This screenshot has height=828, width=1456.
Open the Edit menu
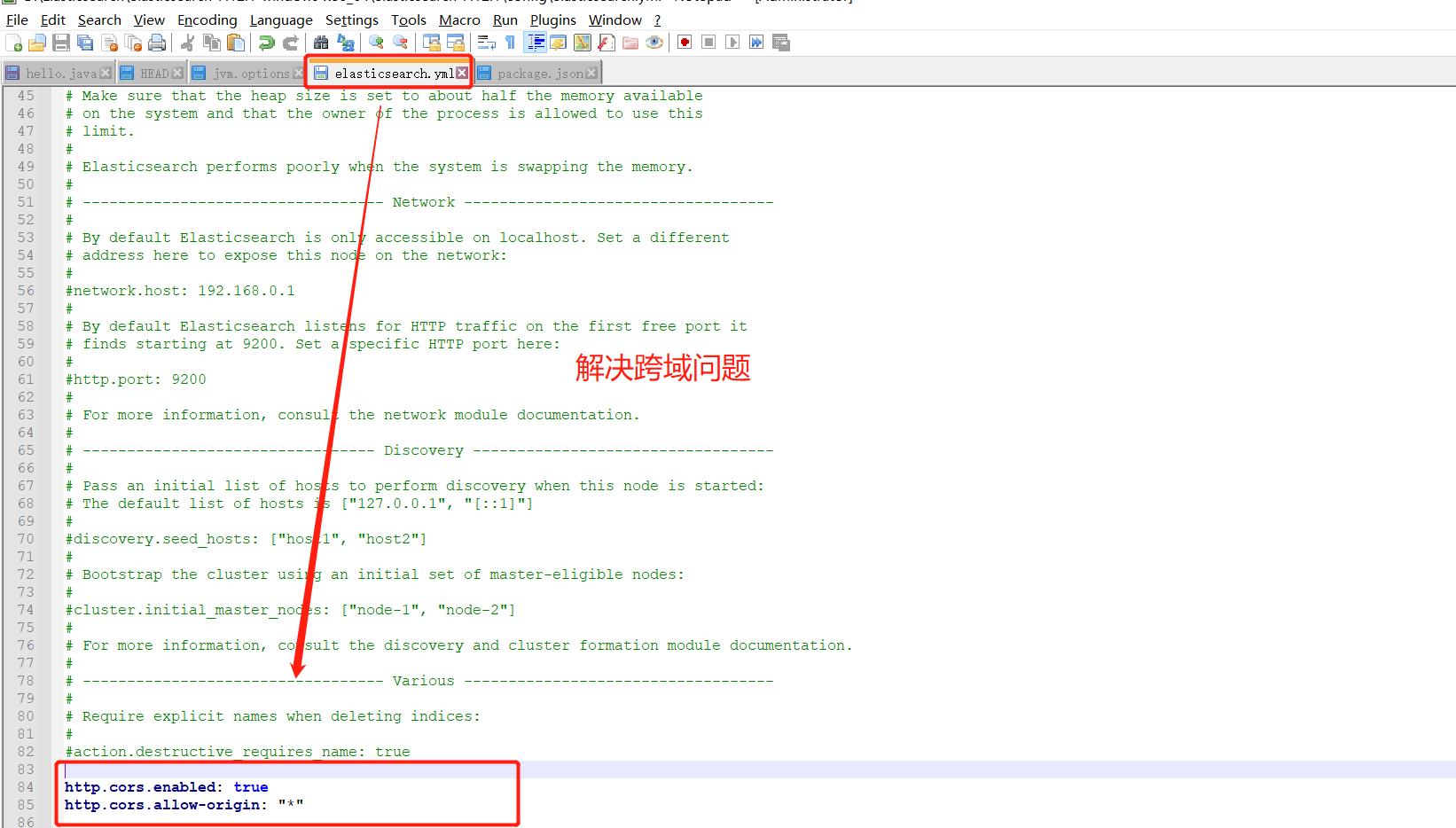(53, 20)
